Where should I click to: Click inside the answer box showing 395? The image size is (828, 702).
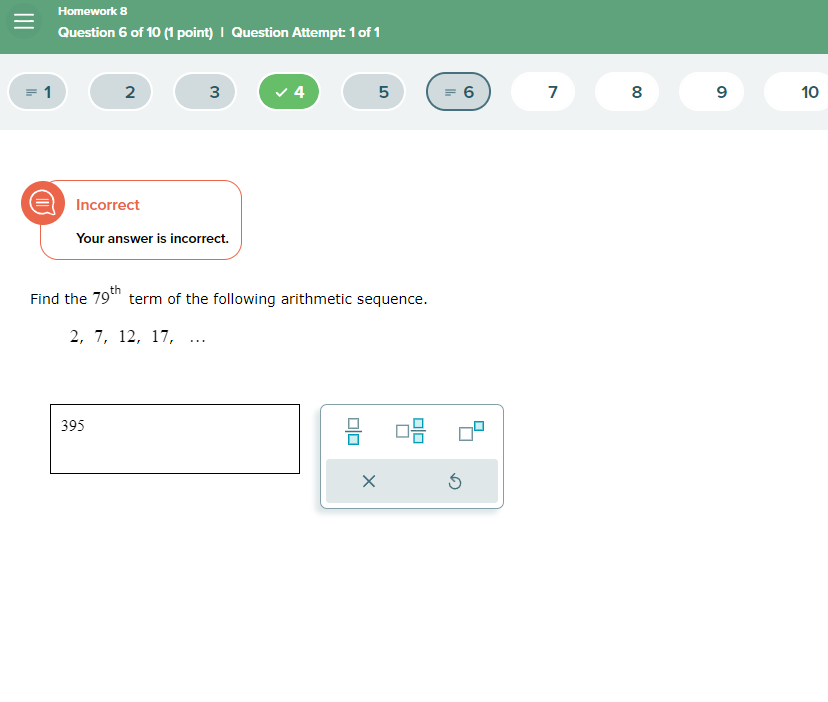(174, 438)
